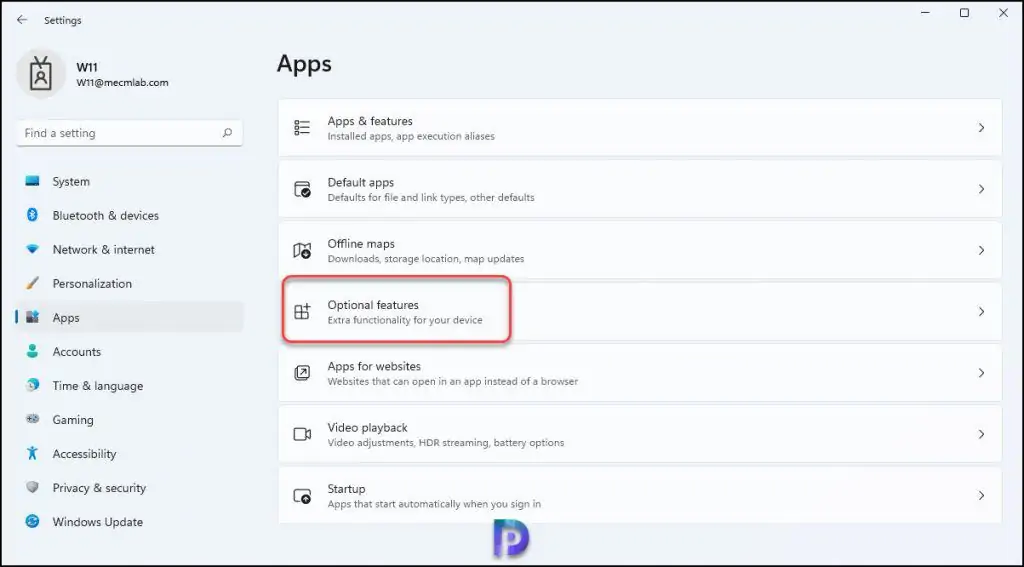Expand Startup chevron

pyautogui.click(x=982, y=496)
